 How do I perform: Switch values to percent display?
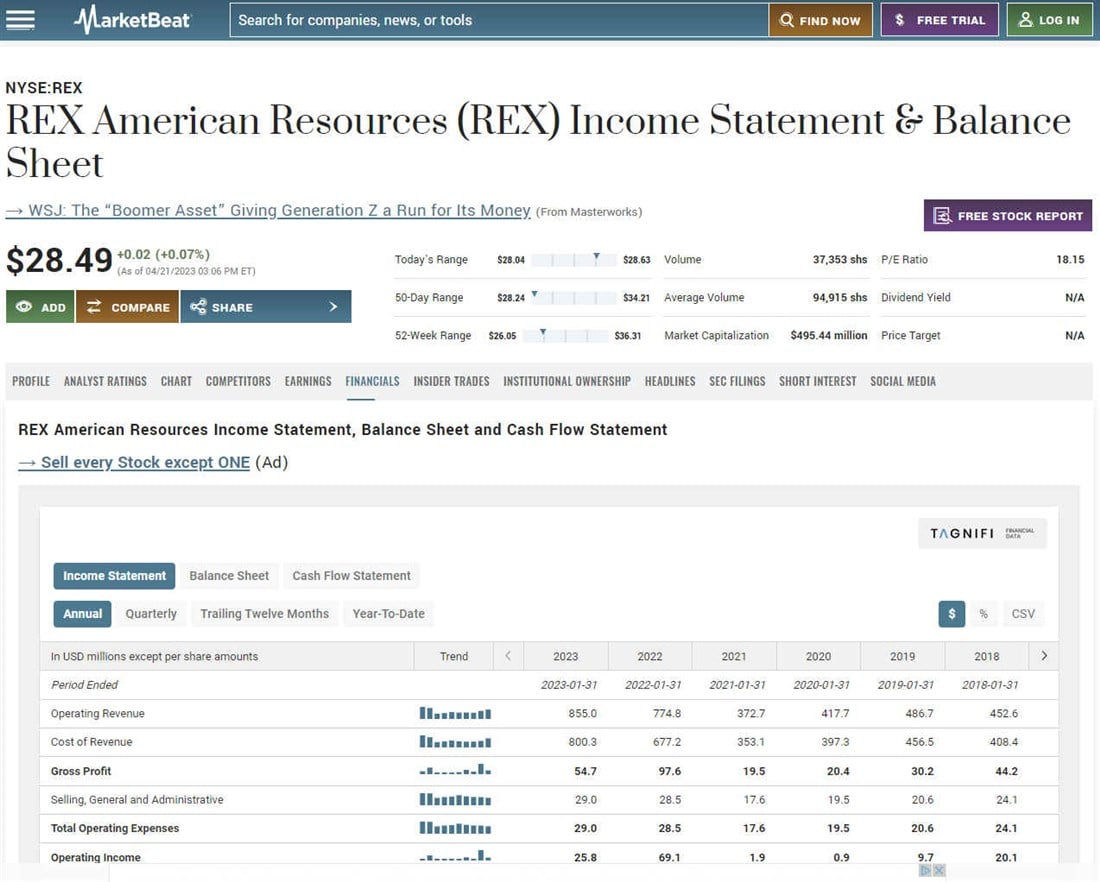click(984, 614)
